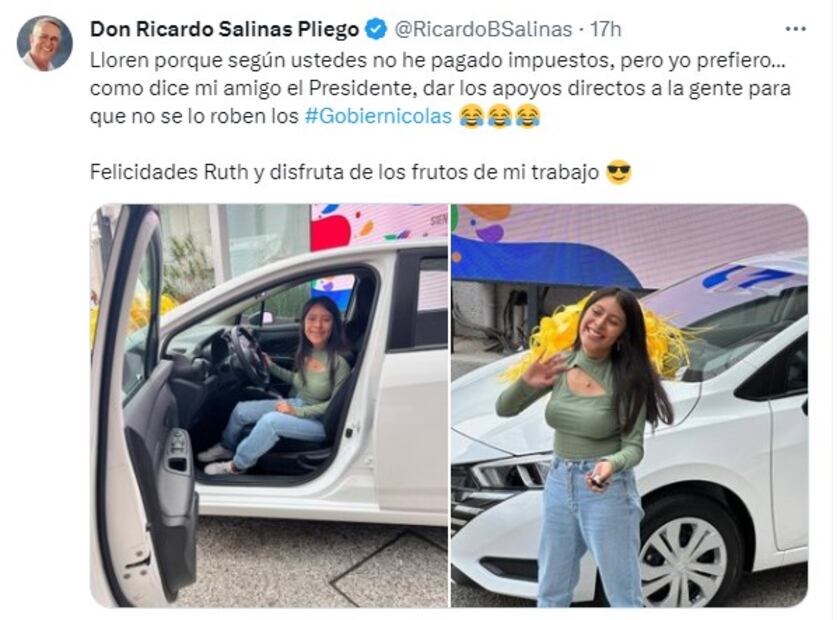Viewport: 840px width, 620px height.
Task: Open left photo of woman seated in car
Action: [269, 406]
